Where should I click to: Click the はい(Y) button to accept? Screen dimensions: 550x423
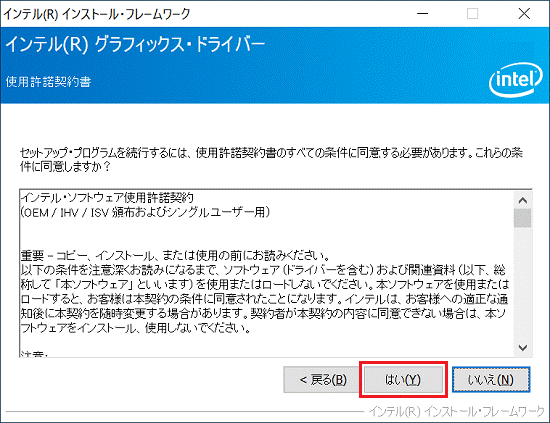point(403,380)
